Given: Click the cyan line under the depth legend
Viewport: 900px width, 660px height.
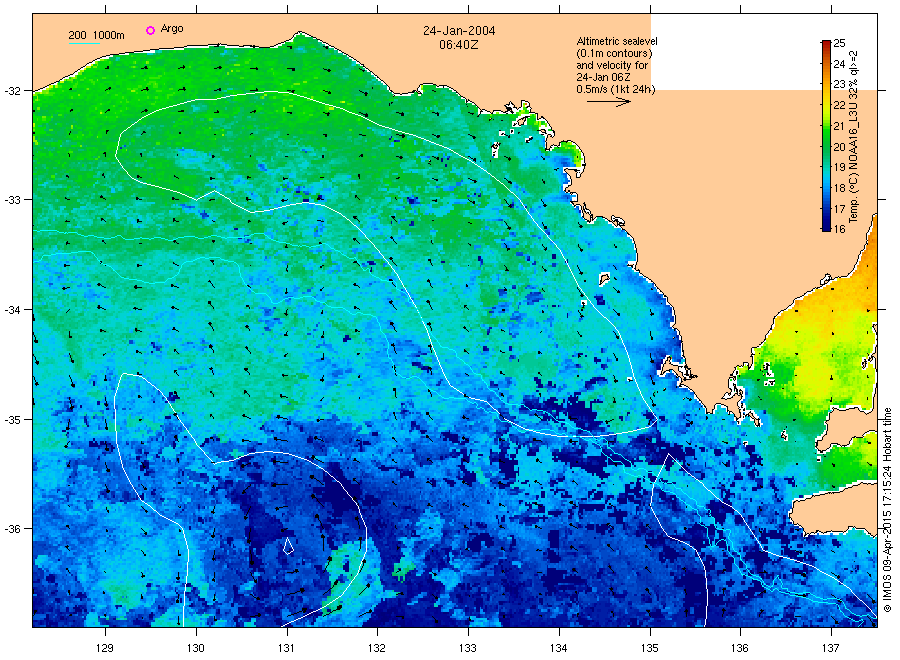Looking at the screenshot, I should click(x=84, y=43).
